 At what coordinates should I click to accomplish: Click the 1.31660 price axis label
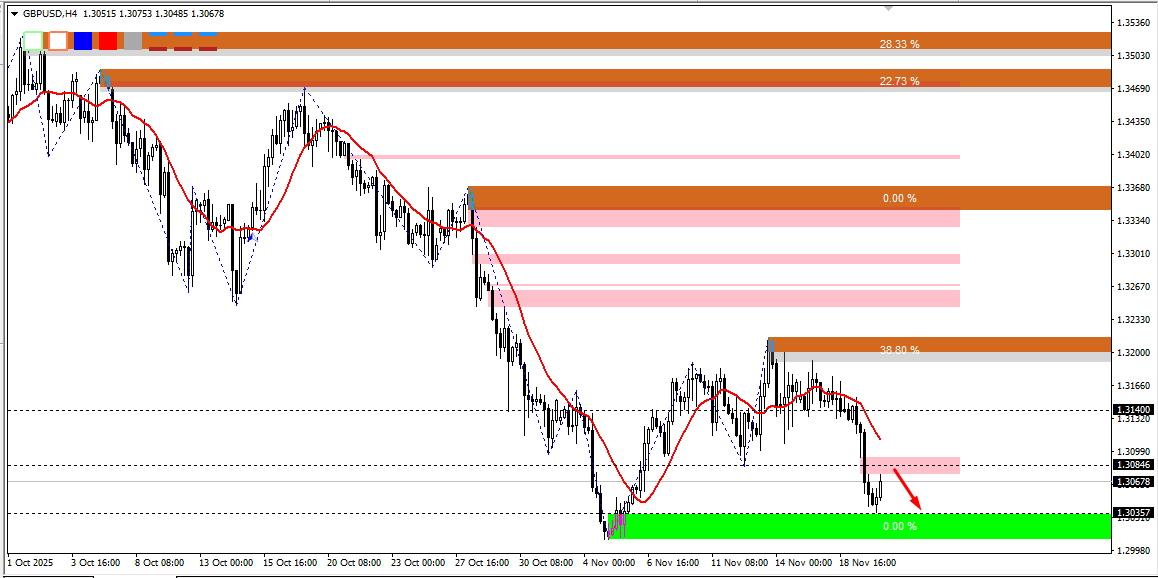coord(1134,385)
